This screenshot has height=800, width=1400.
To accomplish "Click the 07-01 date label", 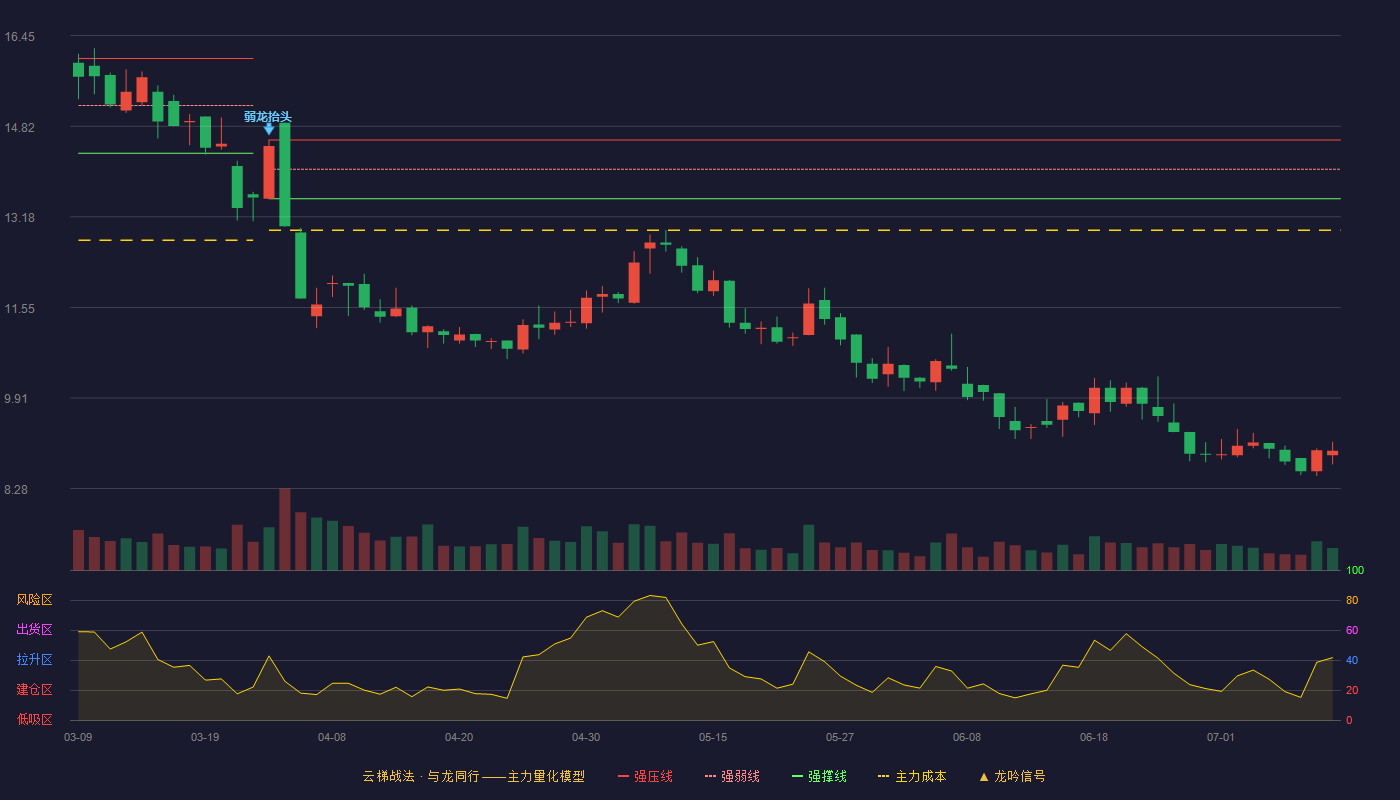I will pos(1221,737).
